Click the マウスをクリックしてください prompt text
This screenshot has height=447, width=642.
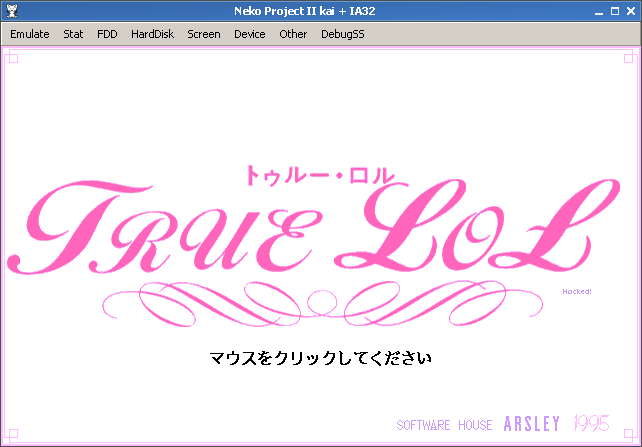(x=320, y=357)
